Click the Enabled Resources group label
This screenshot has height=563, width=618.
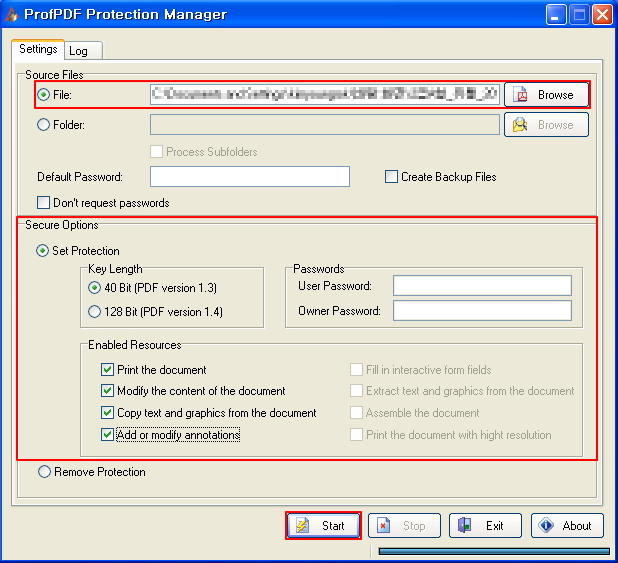(x=134, y=345)
